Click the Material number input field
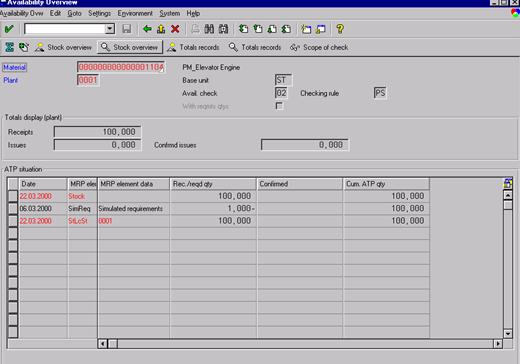 tap(121, 67)
